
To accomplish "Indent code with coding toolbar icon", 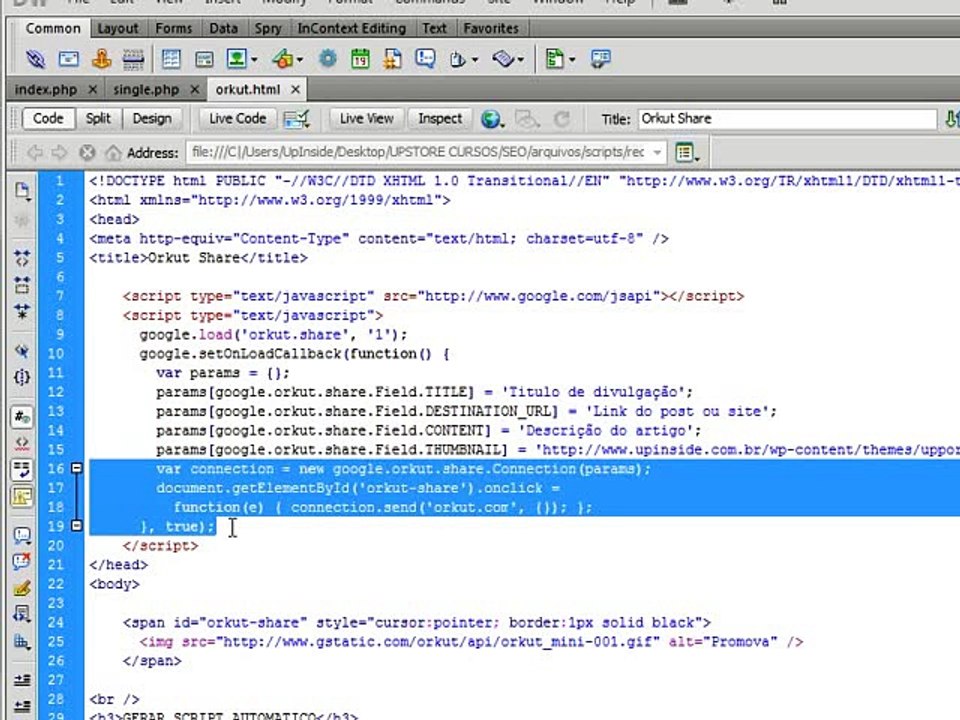I will (22, 680).
